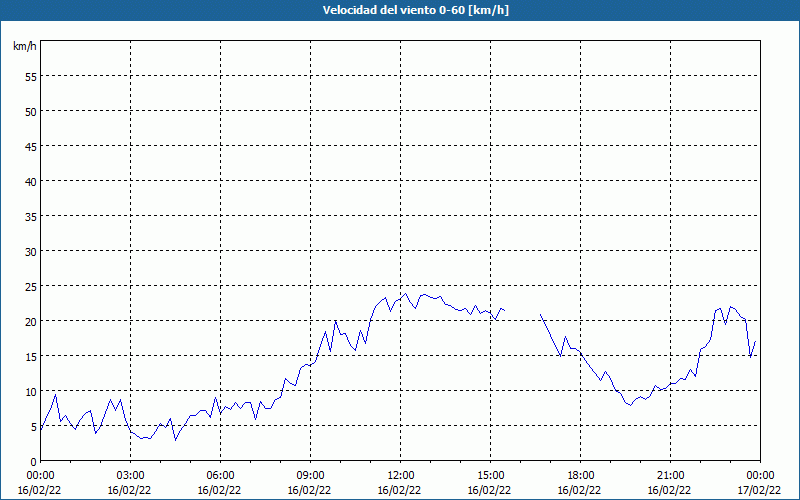Click the y-axis value '30'

30,252
